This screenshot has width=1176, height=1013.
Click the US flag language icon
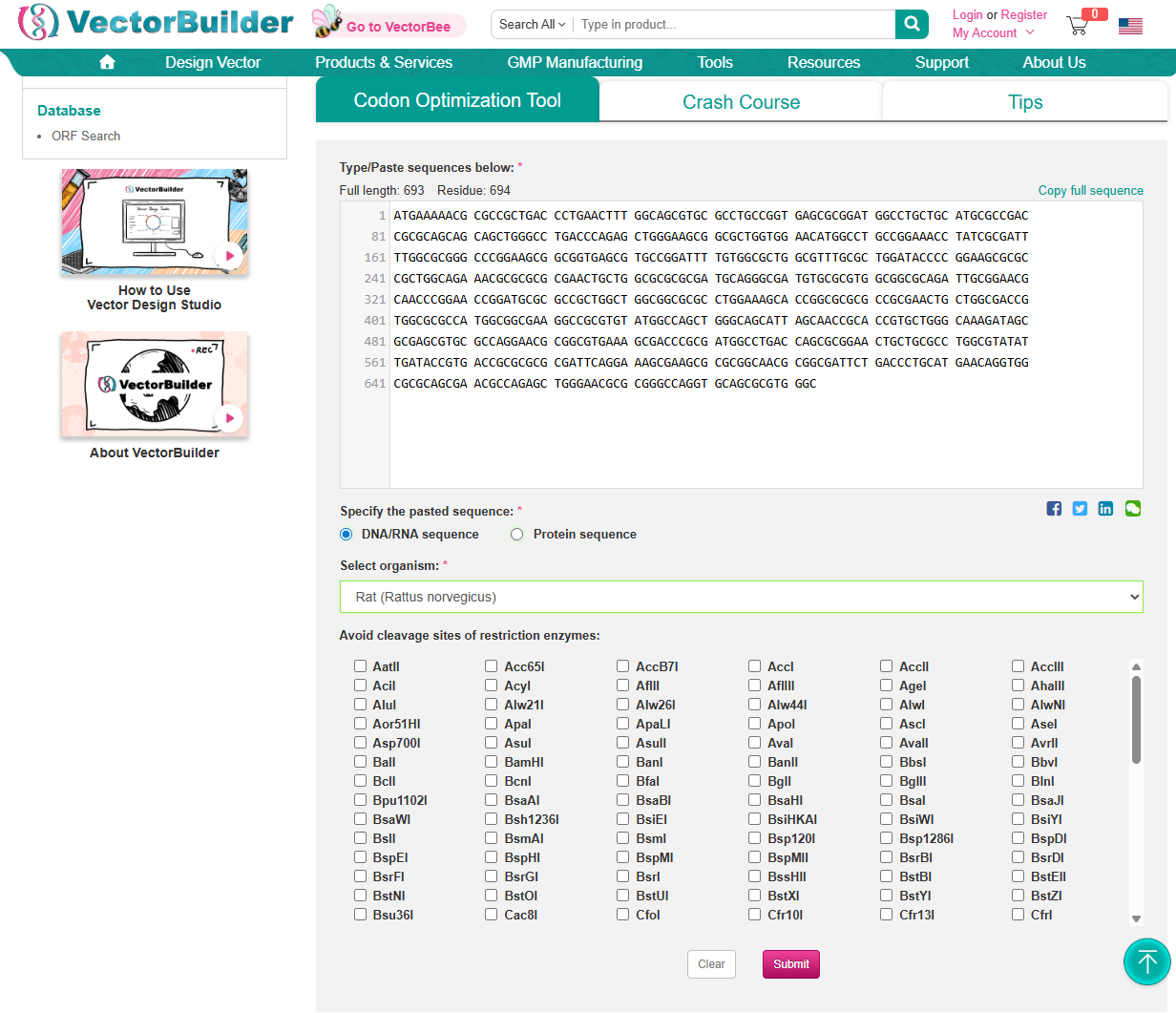pos(1130,26)
